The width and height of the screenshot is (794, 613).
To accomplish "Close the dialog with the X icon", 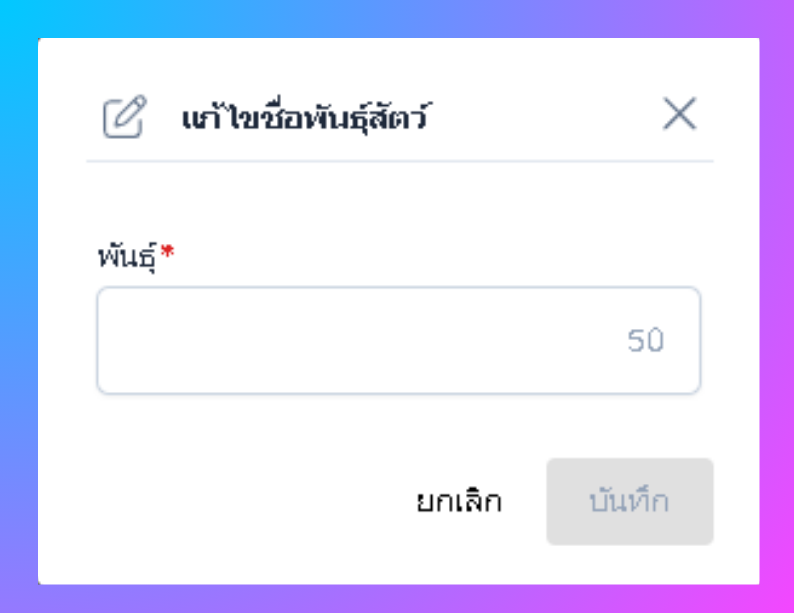I will click(x=679, y=116).
